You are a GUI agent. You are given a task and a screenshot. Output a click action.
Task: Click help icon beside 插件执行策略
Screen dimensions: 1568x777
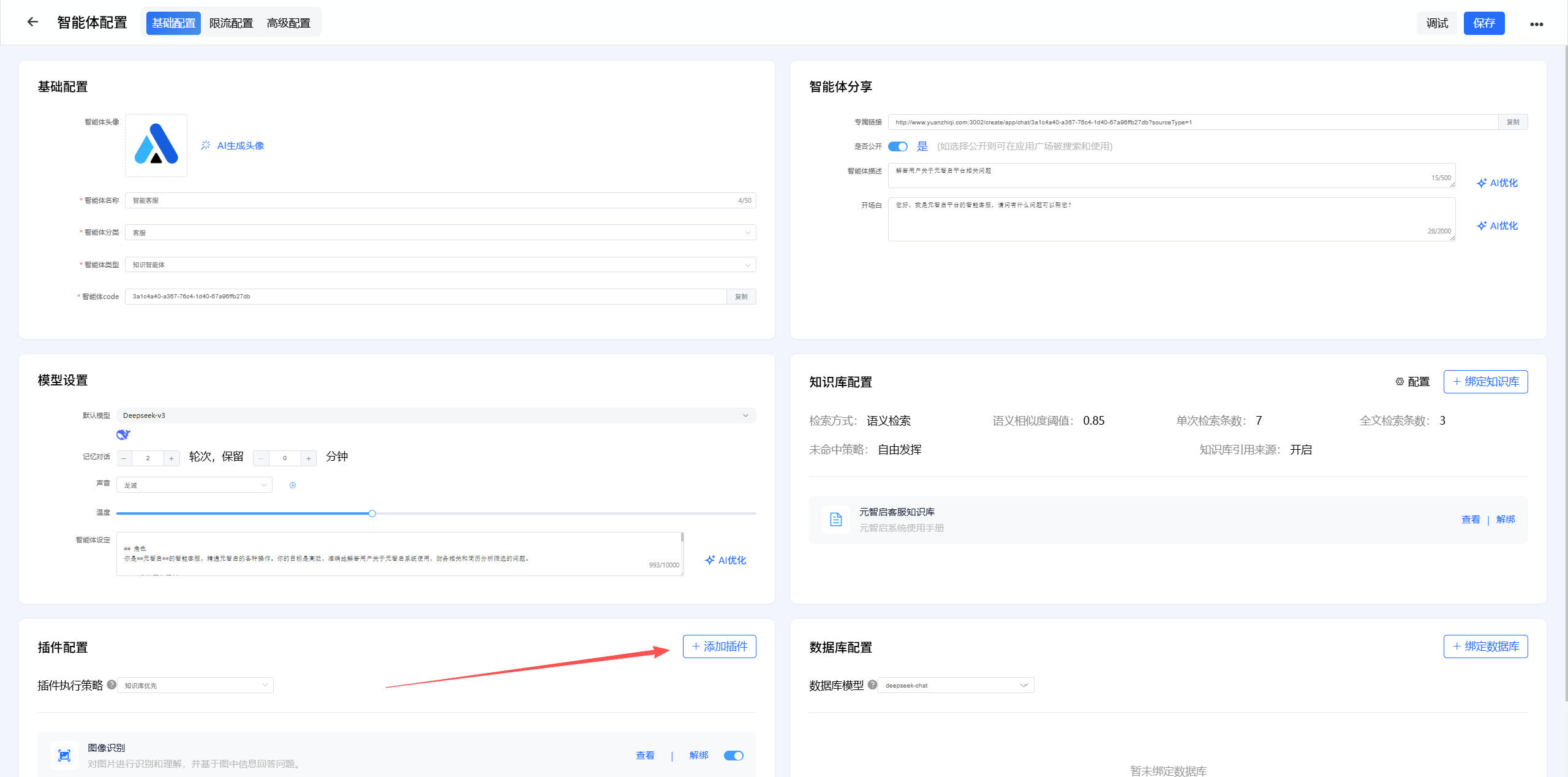tap(111, 684)
